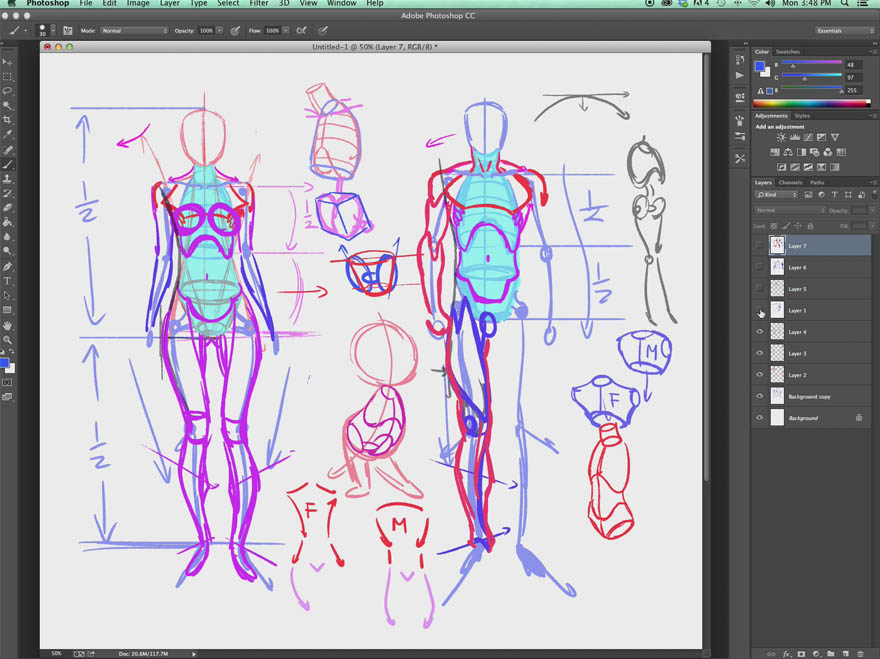Select the Healing Brush tool
880x659 pixels.
7,150
